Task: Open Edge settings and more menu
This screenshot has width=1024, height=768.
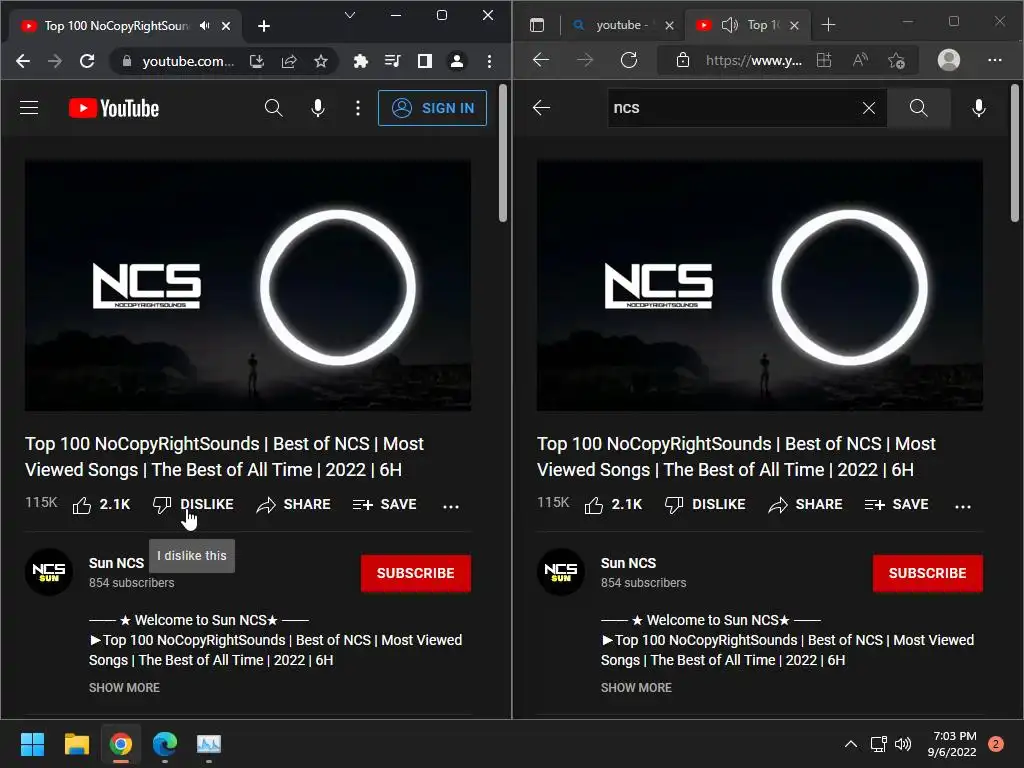Action: [995, 60]
